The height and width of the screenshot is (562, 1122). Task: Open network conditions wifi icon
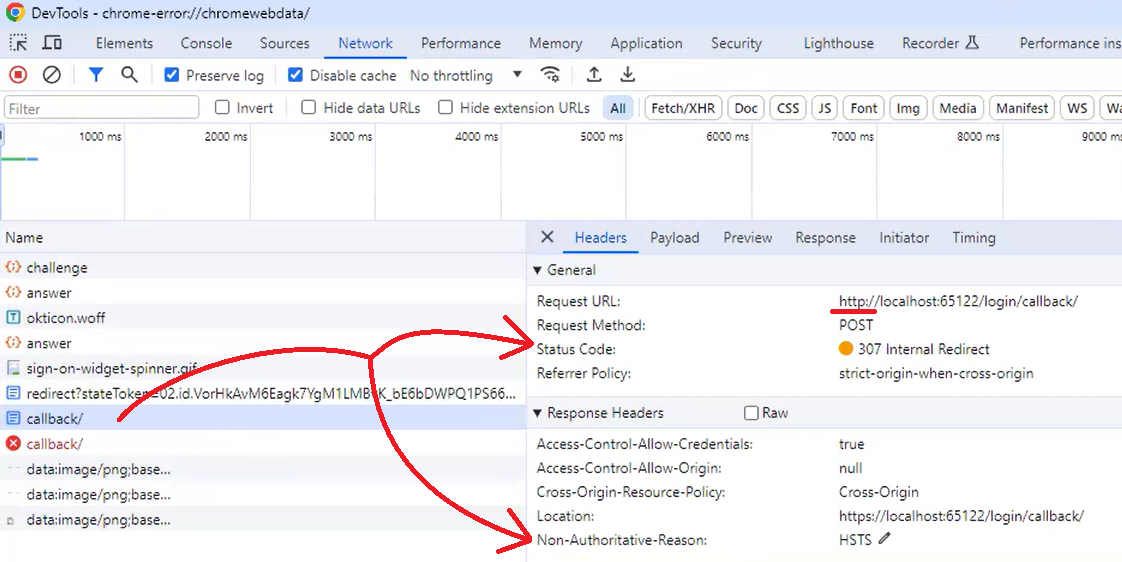[x=550, y=75]
